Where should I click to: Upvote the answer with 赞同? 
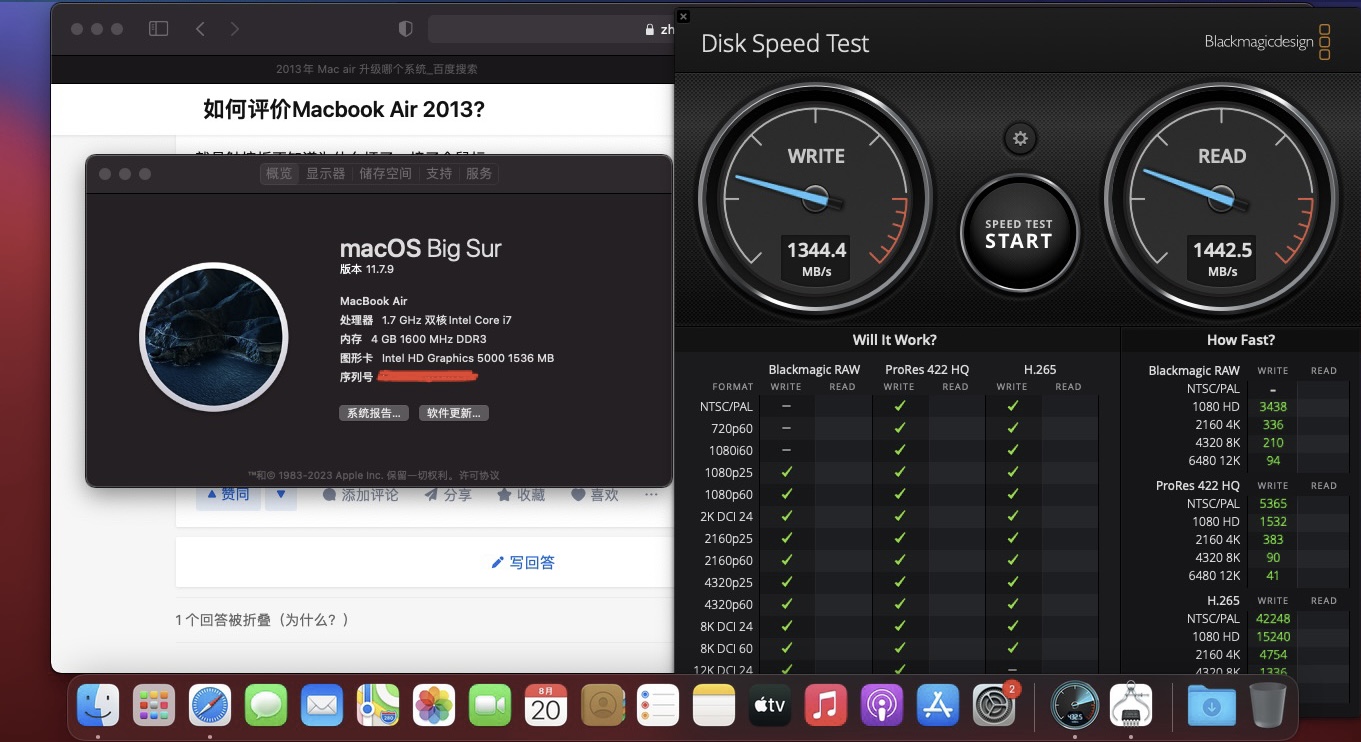click(x=229, y=495)
